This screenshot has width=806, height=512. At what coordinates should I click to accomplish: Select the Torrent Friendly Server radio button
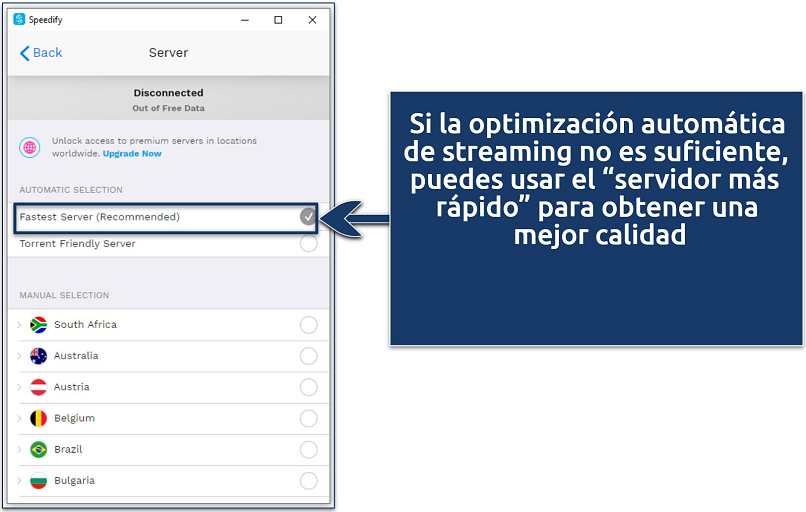coord(308,244)
